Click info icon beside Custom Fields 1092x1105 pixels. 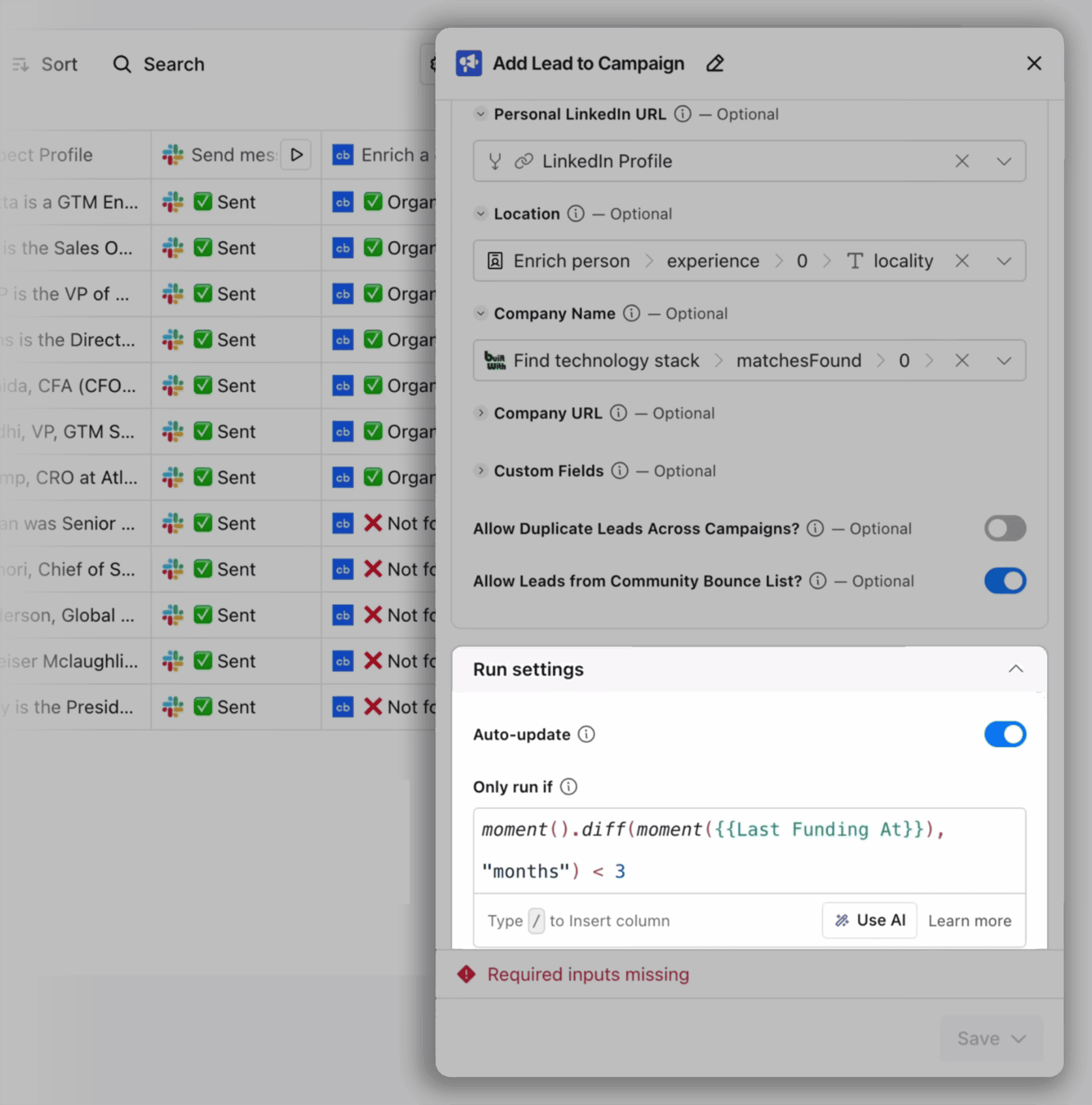619,471
